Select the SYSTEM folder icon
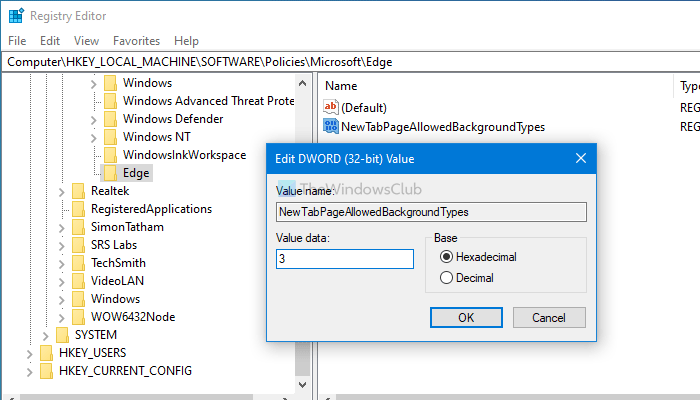Viewport: 700px width, 400px height. (62, 335)
